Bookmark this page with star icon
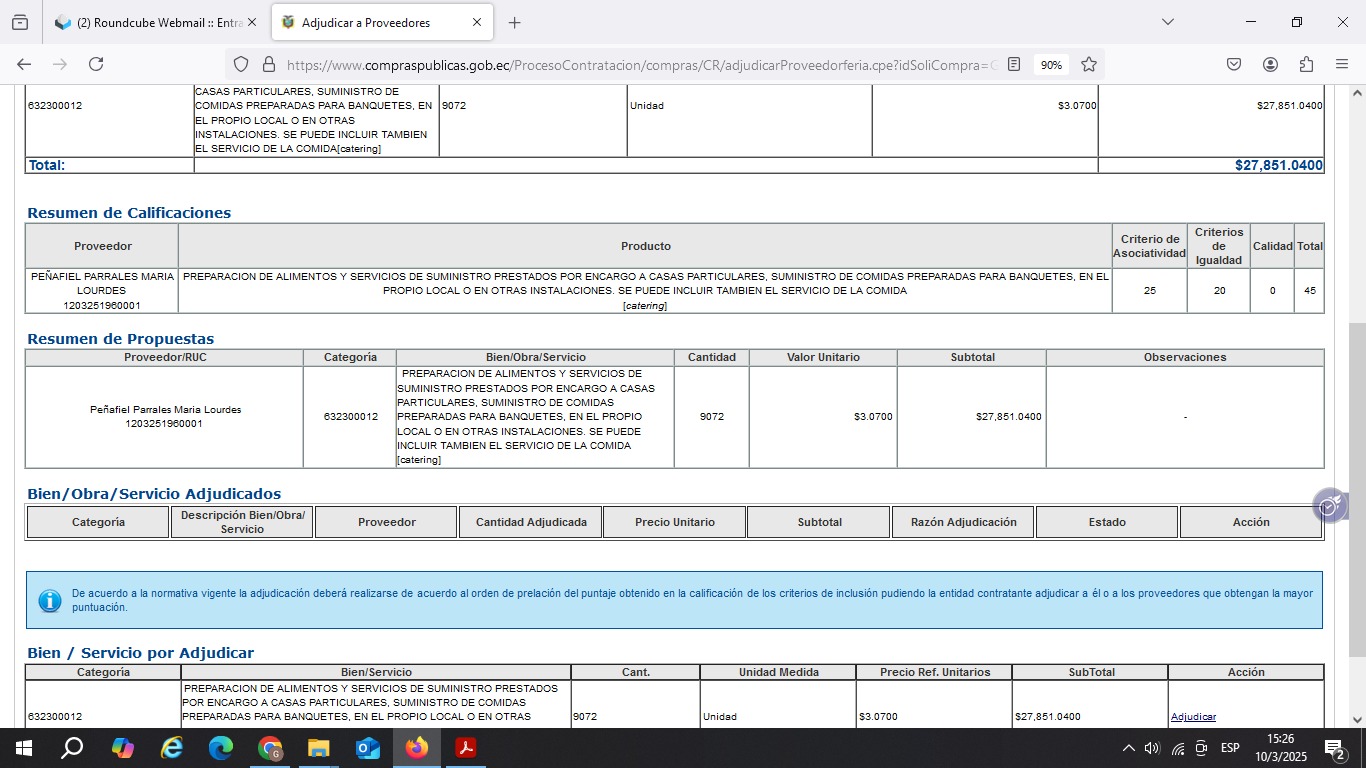The image size is (1366, 768). [x=1089, y=64]
